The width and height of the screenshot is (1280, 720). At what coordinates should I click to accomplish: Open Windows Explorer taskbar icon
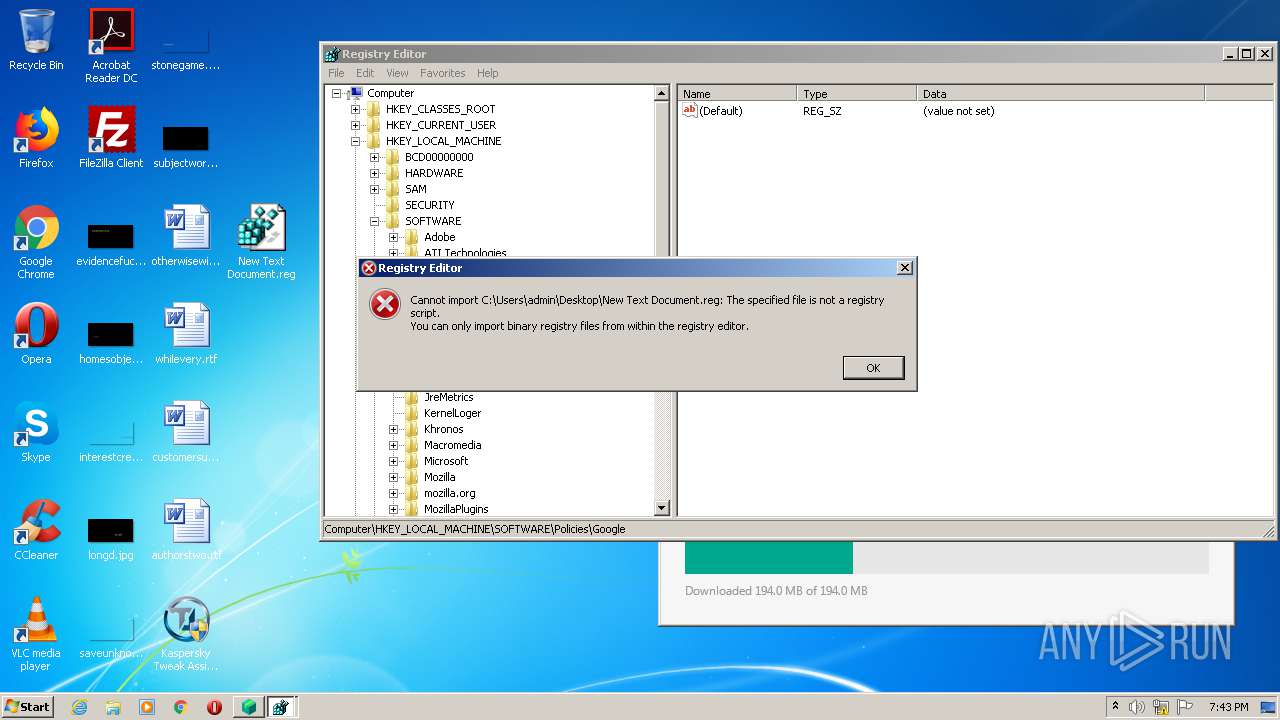[113, 707]
